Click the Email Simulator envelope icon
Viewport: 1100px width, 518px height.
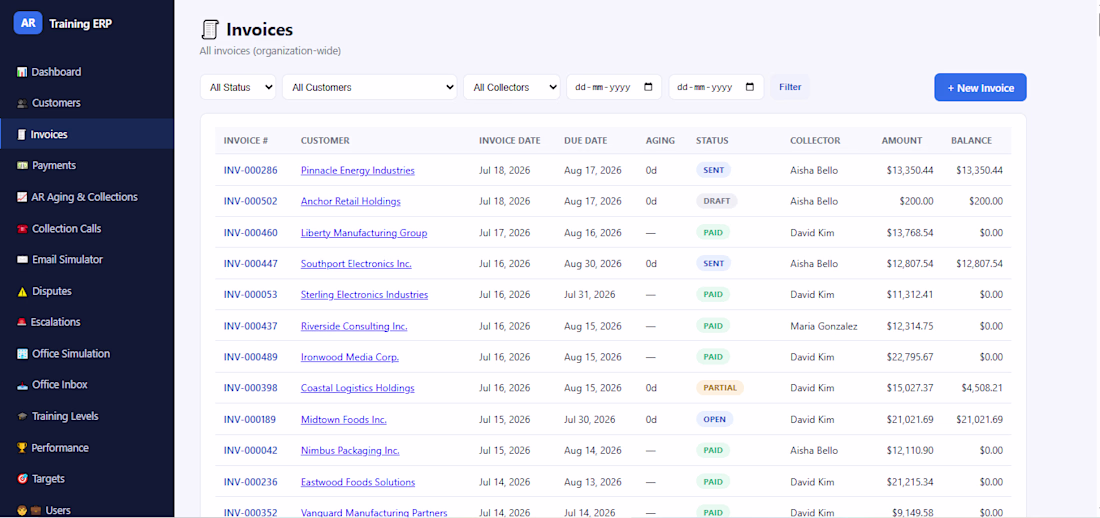click(22, 260)
